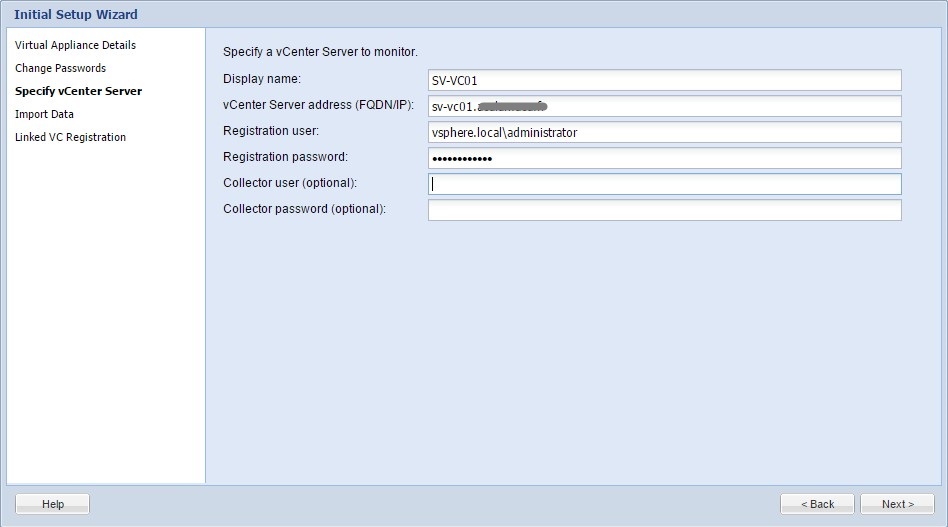Click the Next button
Viewport: 948px width, 527px height.
click(897, 504)
